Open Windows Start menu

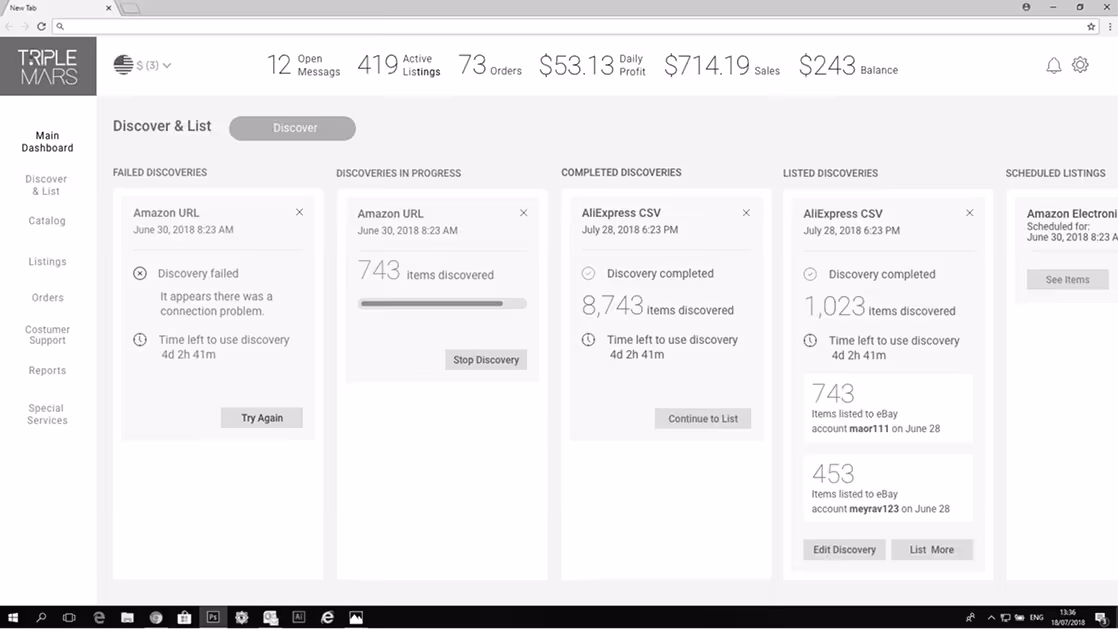(x=12, y=618)
